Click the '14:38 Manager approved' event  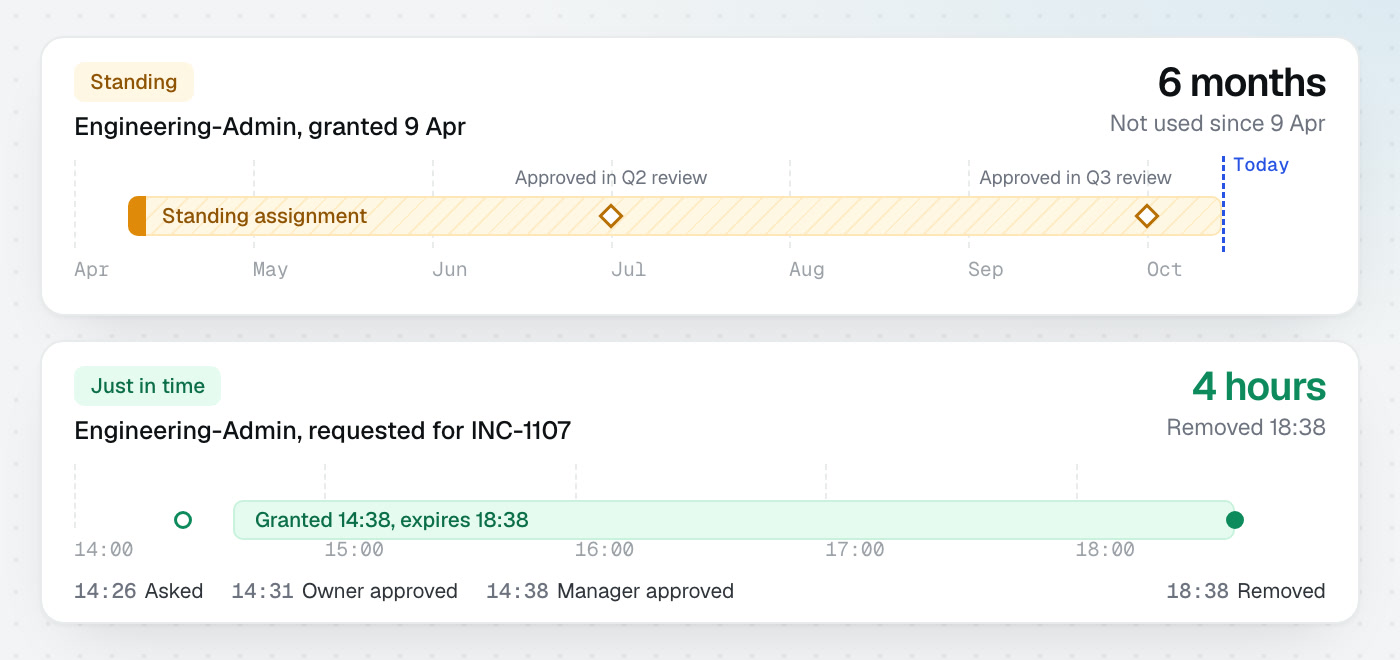pyautogui.click(x=610, y=591)
